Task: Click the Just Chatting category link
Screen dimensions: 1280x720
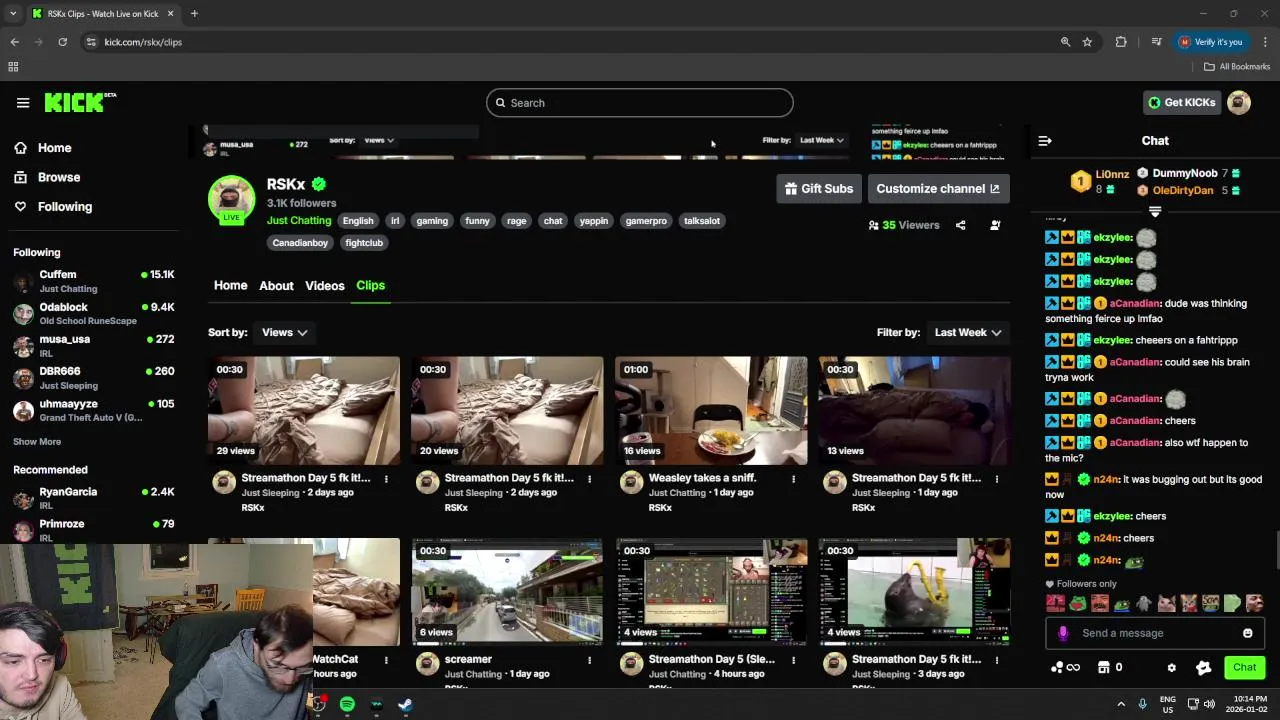Action: 299,220
